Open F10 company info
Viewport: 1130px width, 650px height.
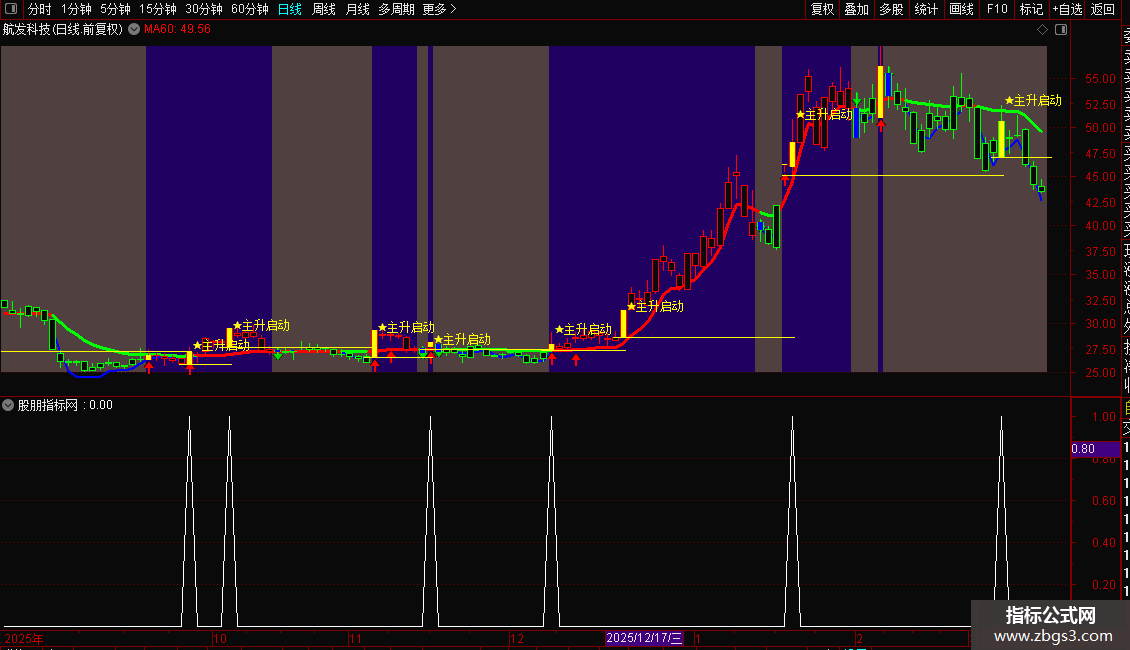(997, 9)
